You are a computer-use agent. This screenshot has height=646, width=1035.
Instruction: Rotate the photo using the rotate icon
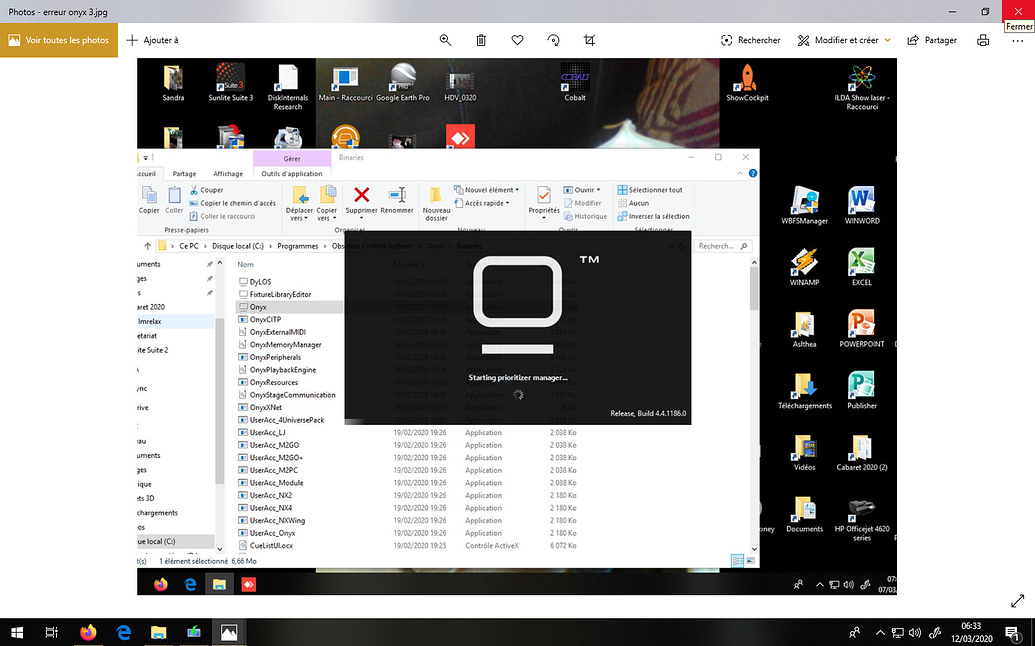[x=554, y=40]
